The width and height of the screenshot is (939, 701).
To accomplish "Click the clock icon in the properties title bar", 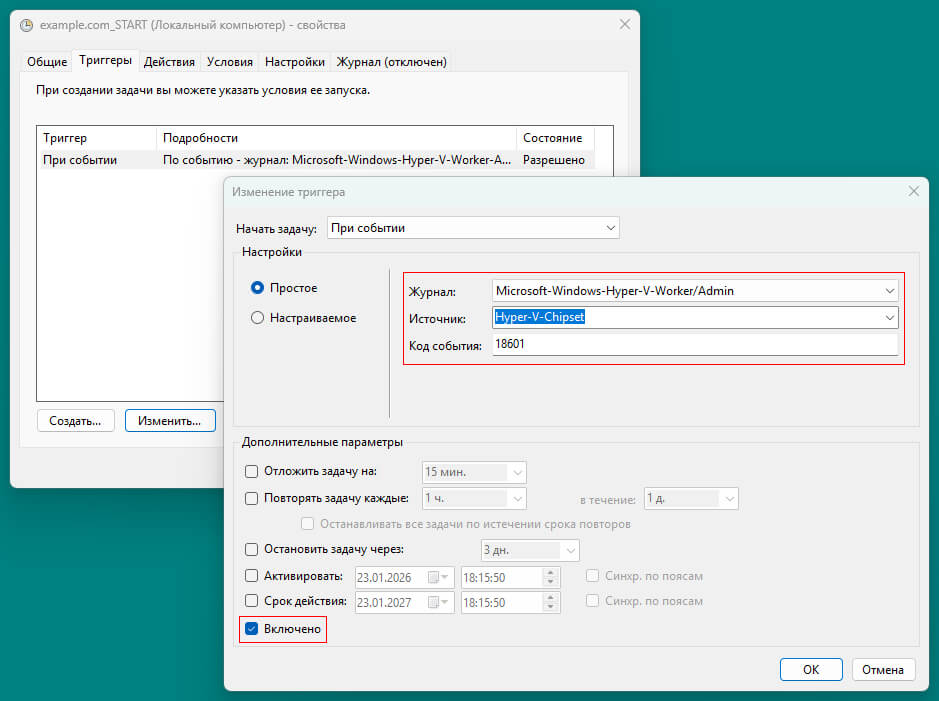I will 27,25.
